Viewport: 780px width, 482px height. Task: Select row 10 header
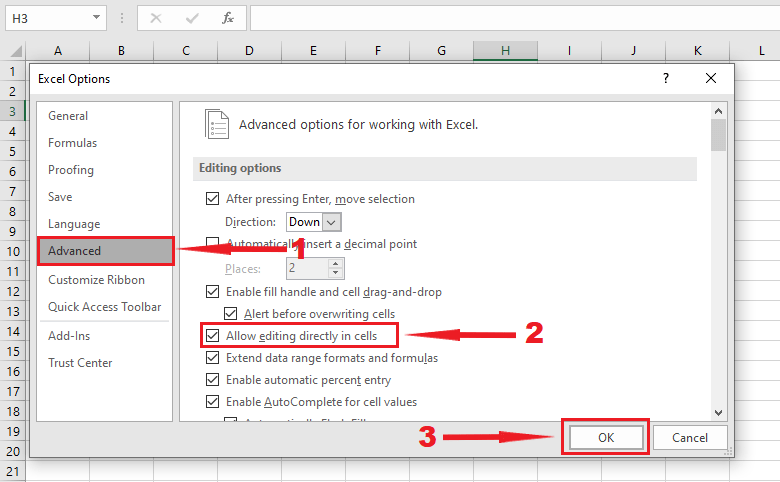[x=12, y=251]
